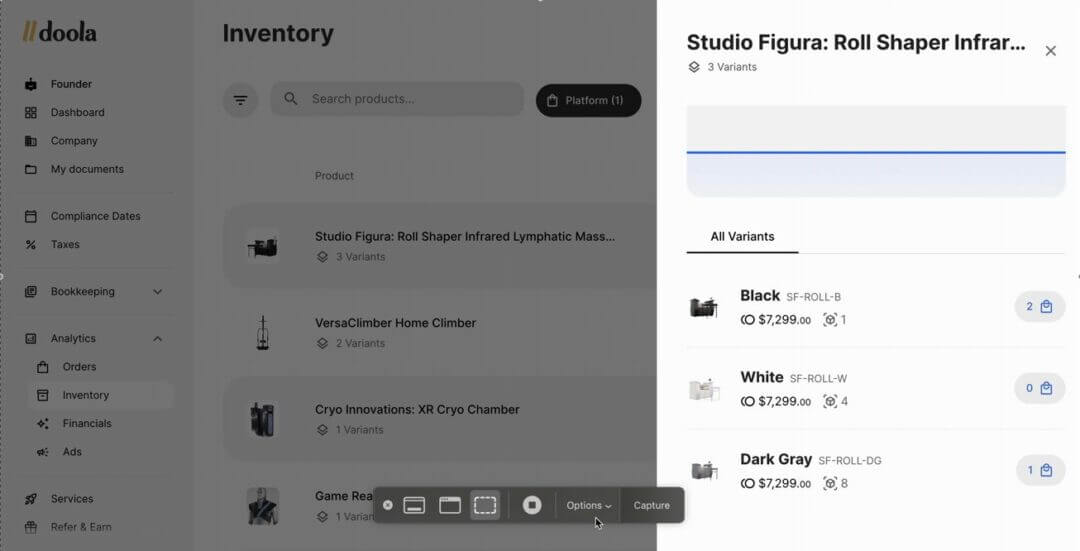Choose capture selected portion icon

coord(485,506)
